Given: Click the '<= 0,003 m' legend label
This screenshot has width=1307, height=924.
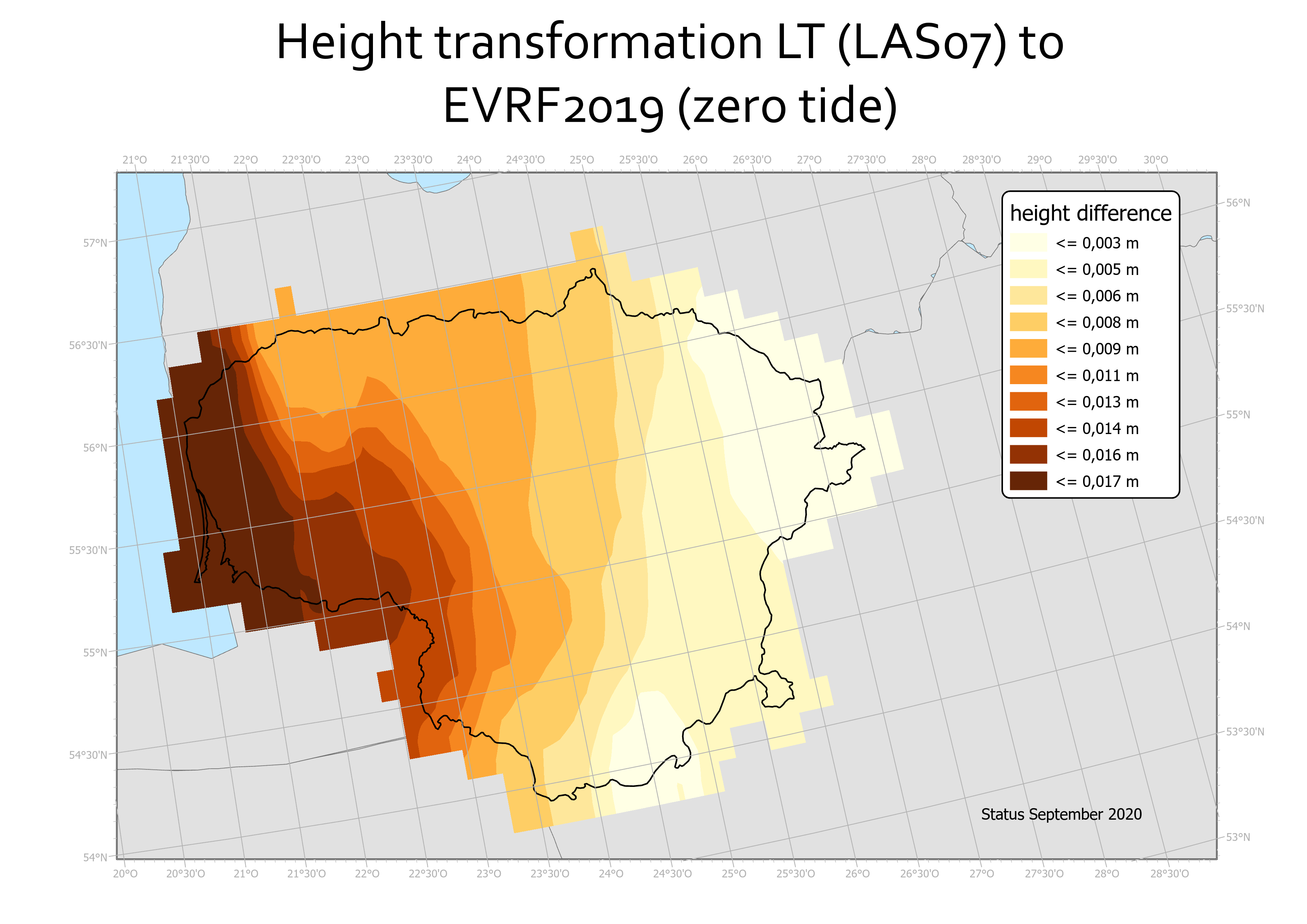Looking at the screenshot, I should [1097, 243].
